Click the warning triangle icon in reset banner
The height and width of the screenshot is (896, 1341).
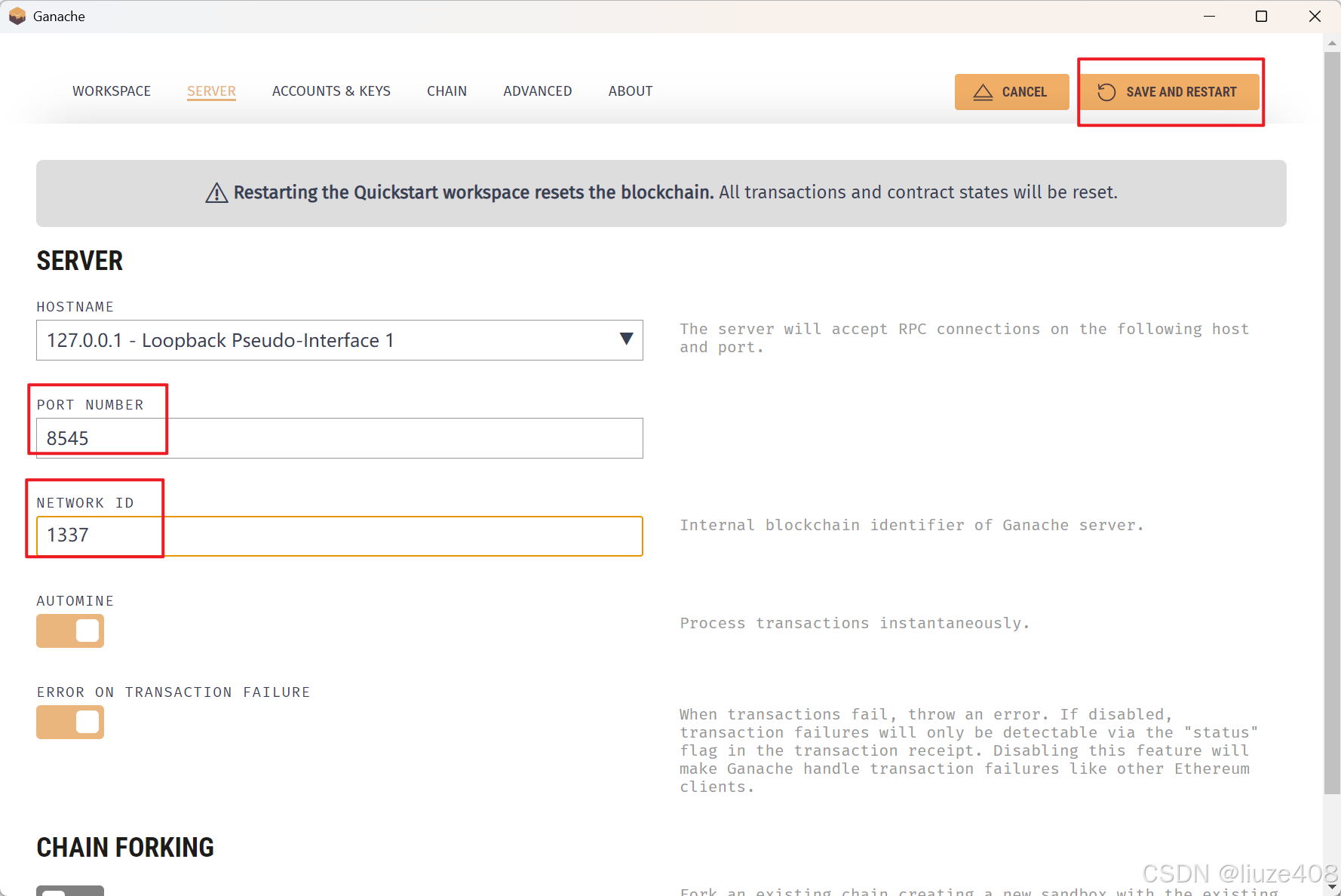click(216, 193)
